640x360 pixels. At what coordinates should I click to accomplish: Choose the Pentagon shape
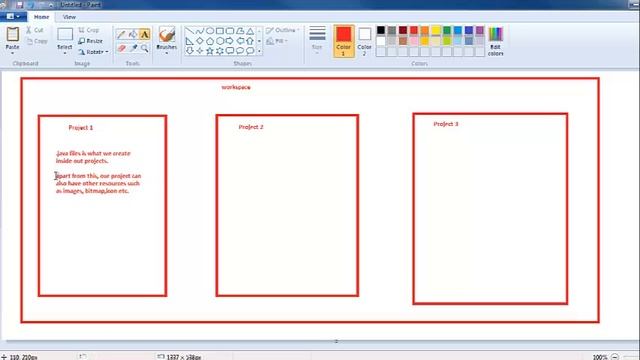tap(210, 41)
